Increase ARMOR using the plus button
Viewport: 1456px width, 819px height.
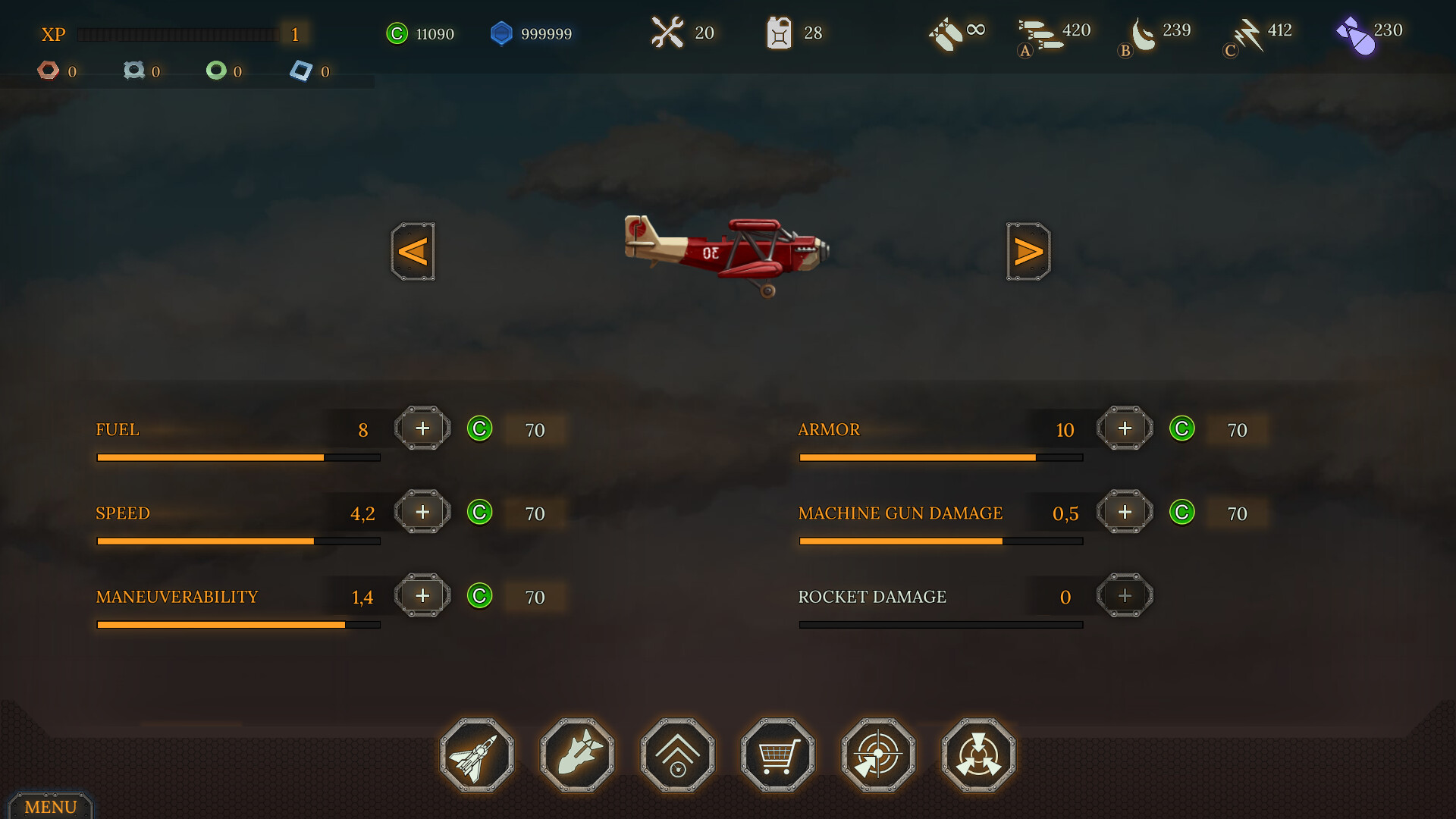(1125, 428)
